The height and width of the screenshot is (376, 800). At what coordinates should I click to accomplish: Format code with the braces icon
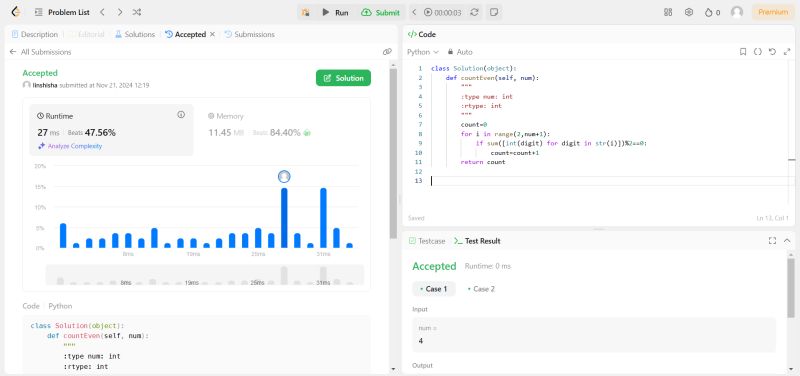(758, 52)
